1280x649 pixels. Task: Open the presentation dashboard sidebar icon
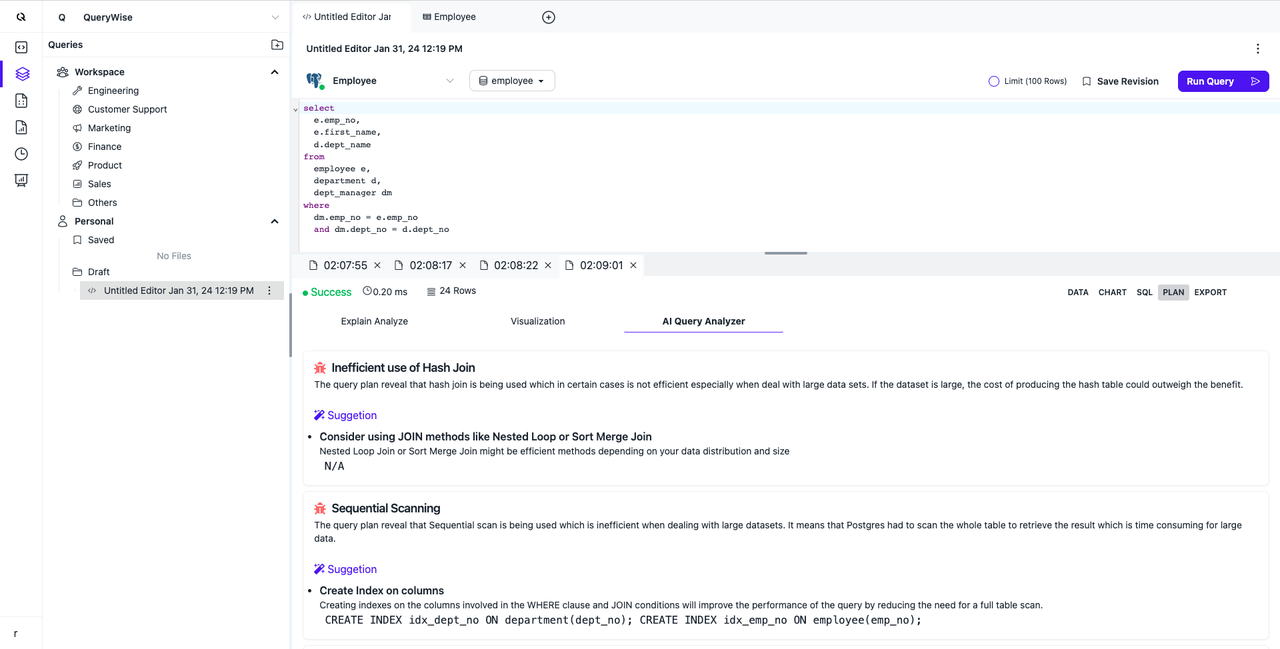(21, 180)
